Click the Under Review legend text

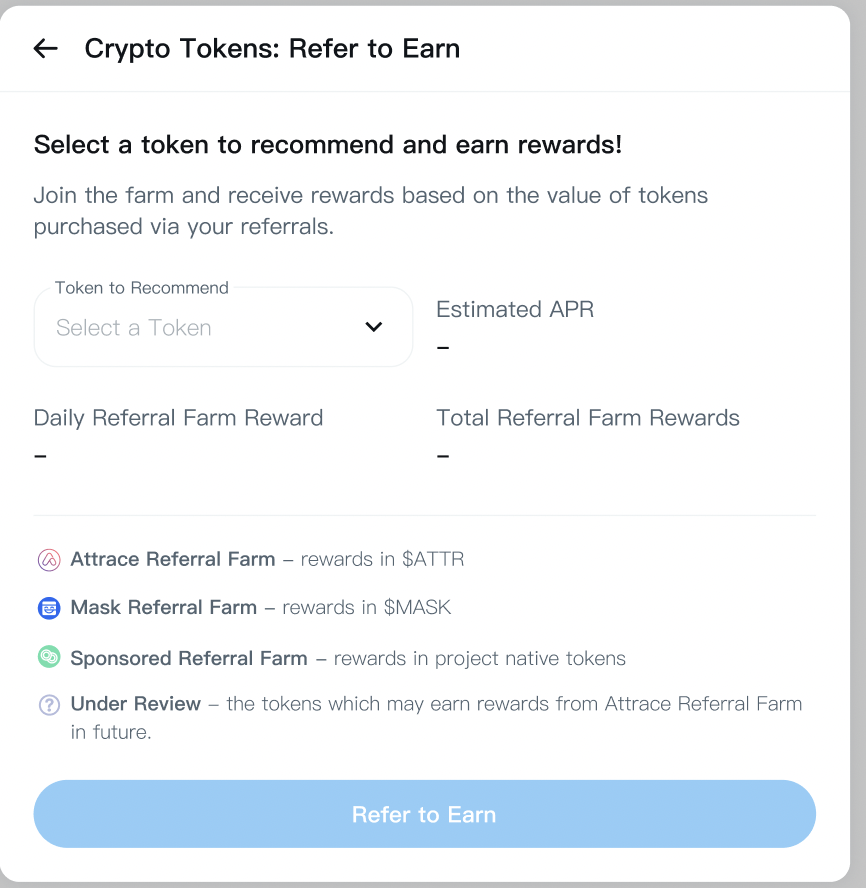(x=135, y=704)
